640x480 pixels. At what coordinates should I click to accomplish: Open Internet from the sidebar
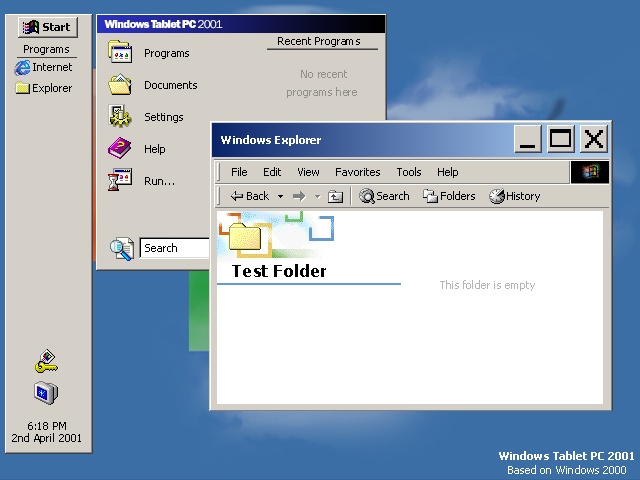[43, 67]
